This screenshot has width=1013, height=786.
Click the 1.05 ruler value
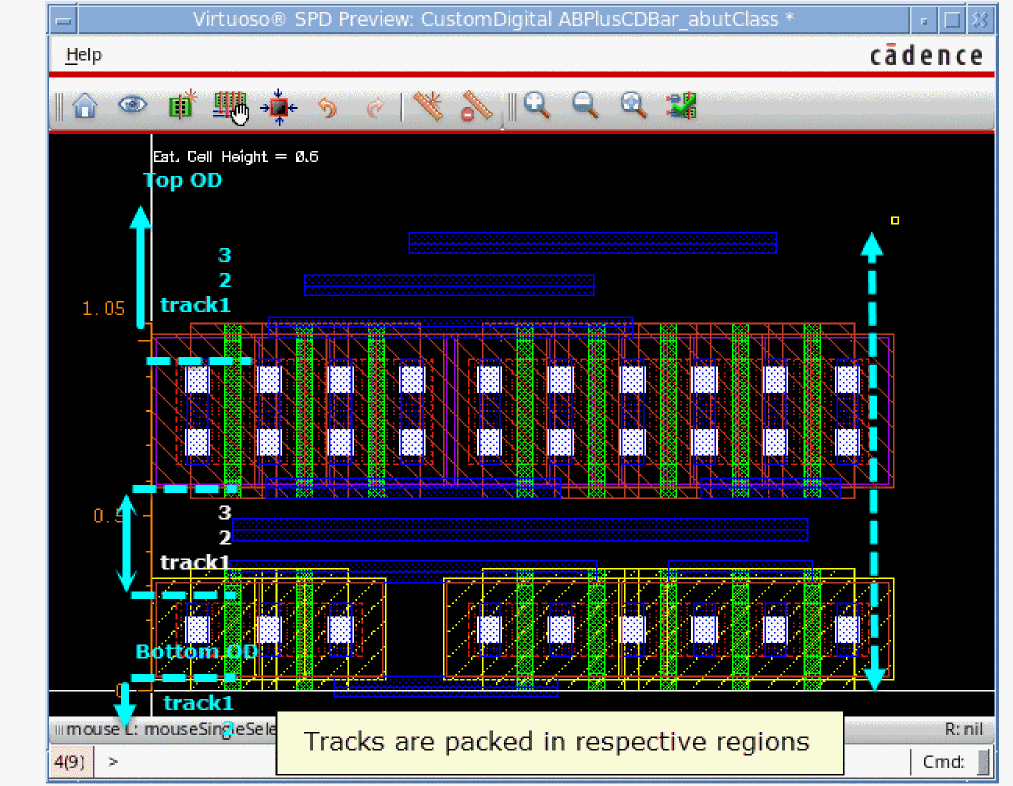[x=103, y=308]
